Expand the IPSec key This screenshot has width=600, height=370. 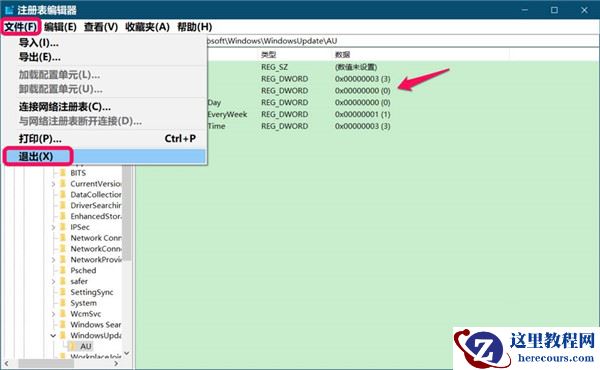[x=53, y=227]
